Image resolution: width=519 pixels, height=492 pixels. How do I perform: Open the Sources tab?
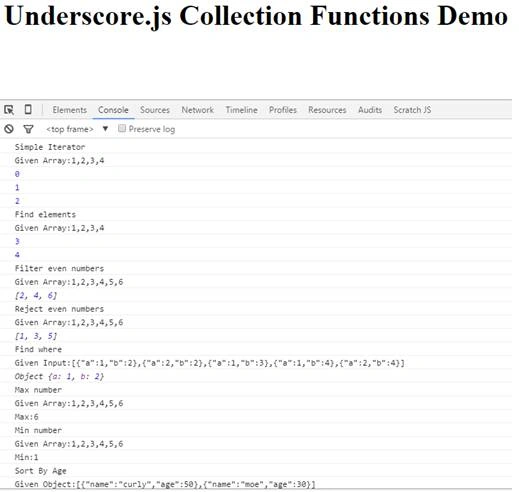click(x=155, y=110)
